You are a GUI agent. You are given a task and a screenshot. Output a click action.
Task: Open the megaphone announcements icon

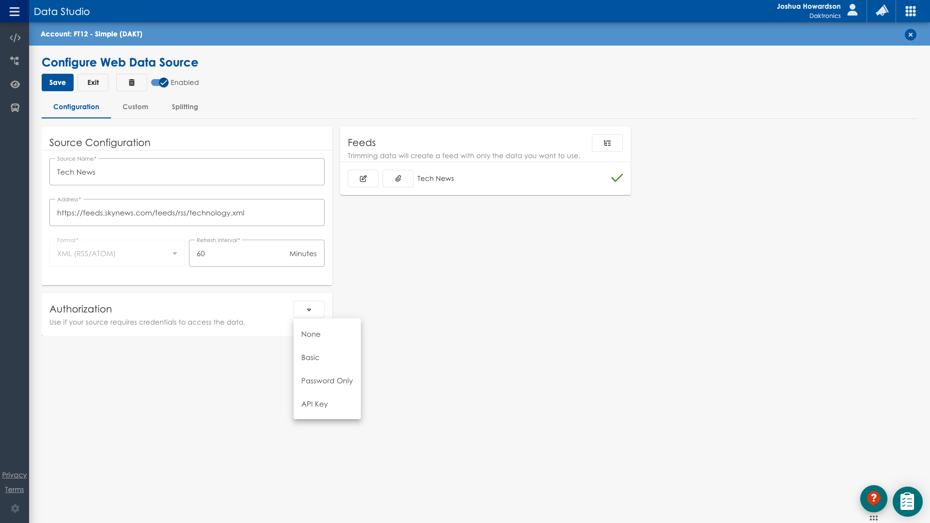(x=881, y=11)
